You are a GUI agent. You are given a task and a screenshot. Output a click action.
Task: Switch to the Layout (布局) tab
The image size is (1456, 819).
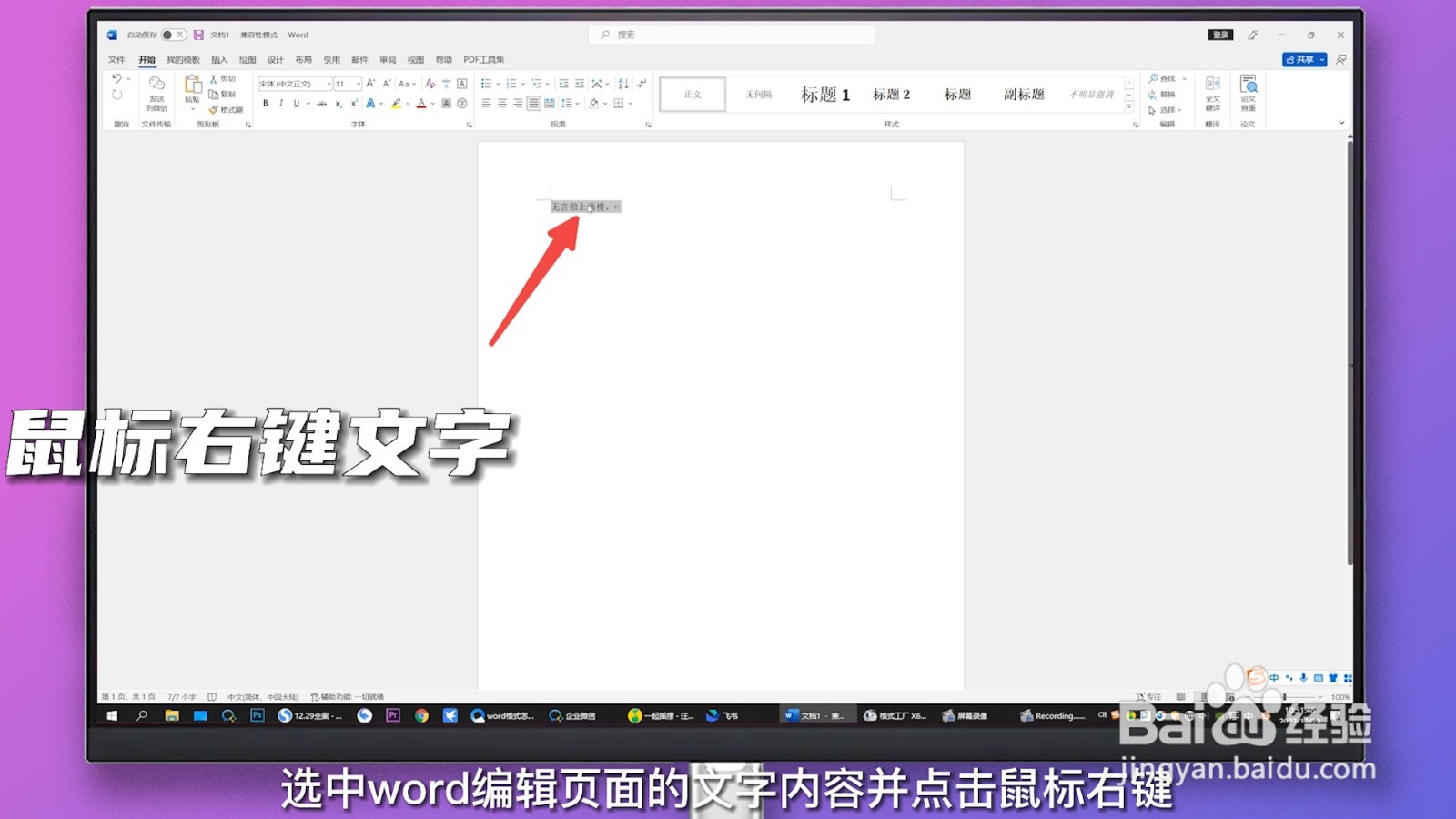click(304, 59)
